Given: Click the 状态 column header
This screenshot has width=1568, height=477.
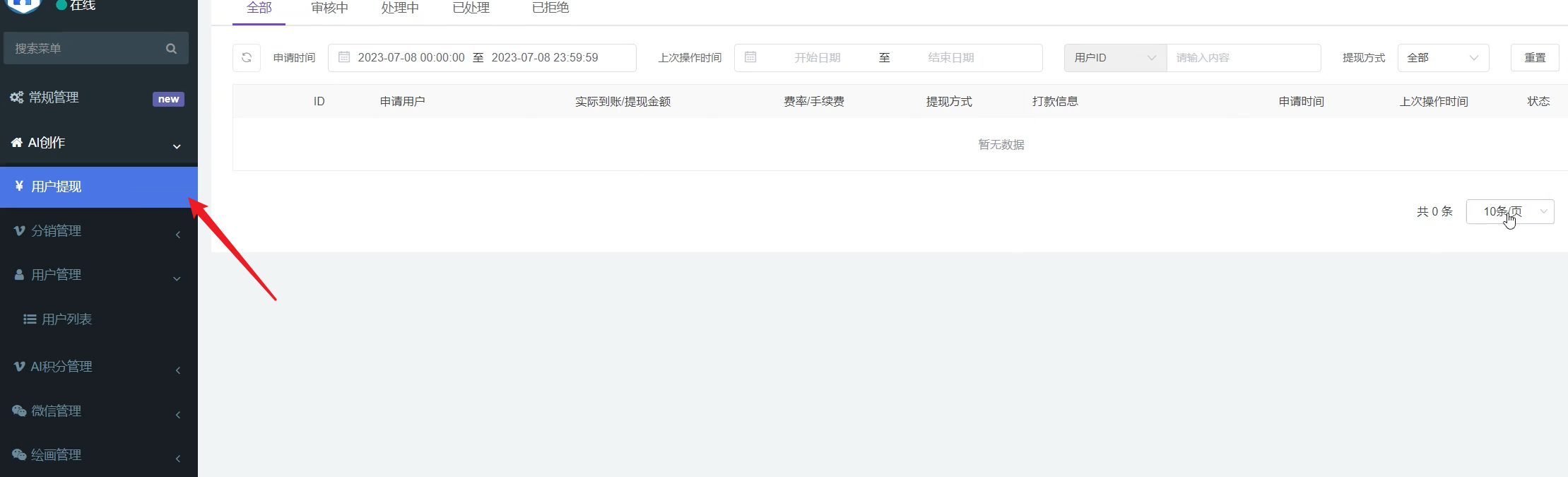Looking at the screenshot, I should tap(1538, 102).
